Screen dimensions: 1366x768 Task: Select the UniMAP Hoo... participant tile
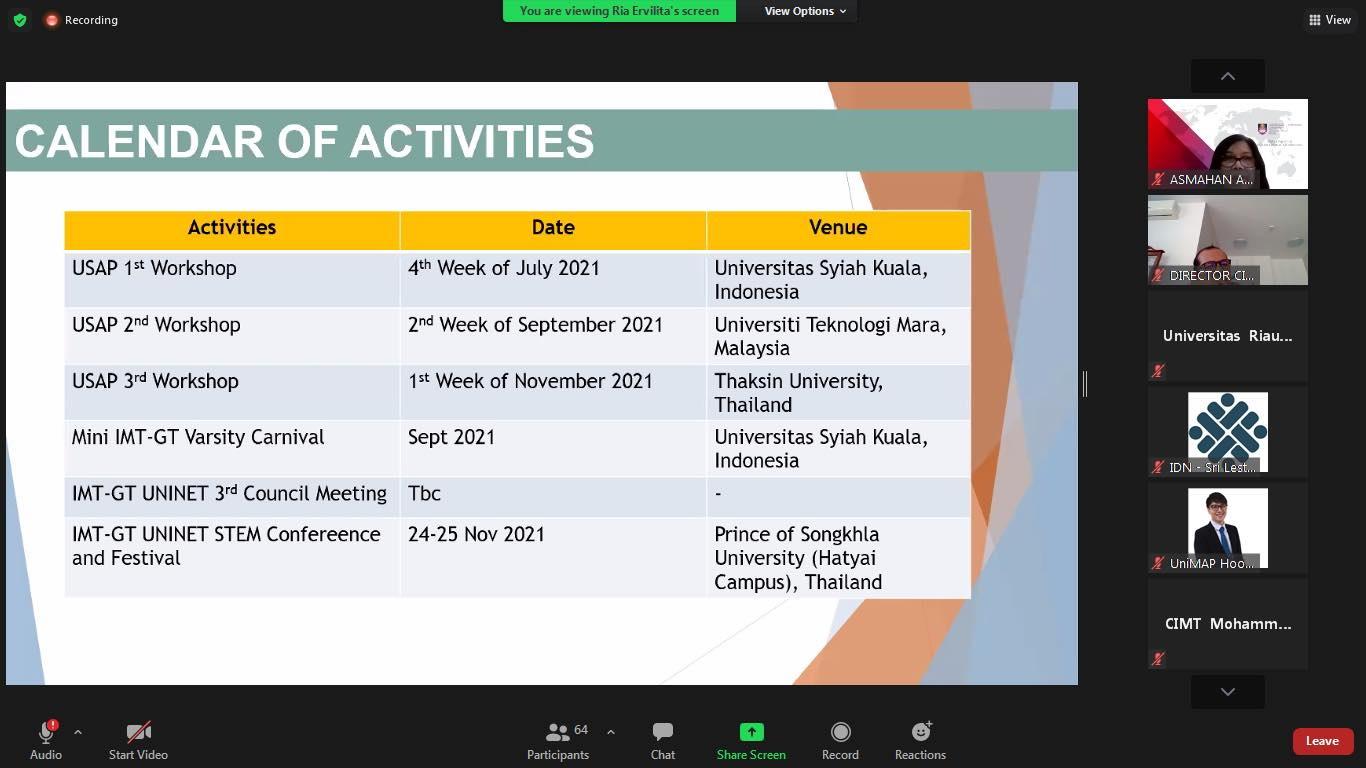coord(1228,528)
